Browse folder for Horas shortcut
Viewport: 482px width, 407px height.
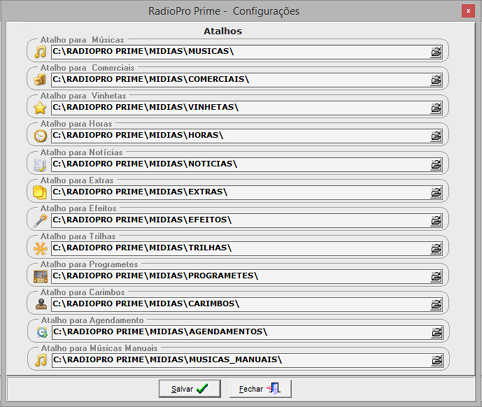click(436, 136)
